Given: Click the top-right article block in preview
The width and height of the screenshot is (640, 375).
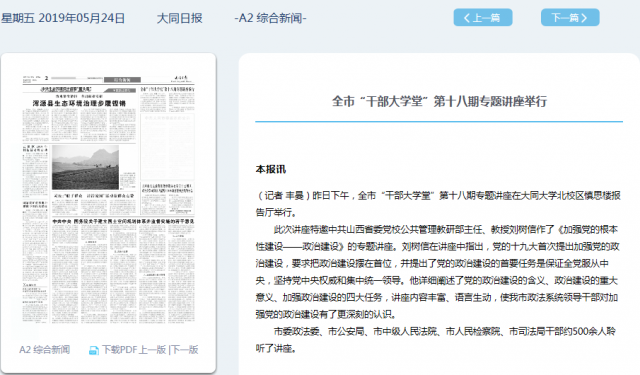Looking at the screenshot, I should pyautogui.click(x=167, y=98).
